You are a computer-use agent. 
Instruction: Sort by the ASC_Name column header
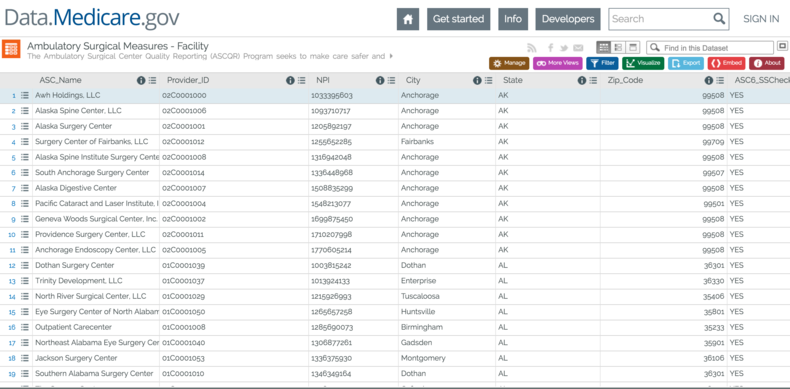point(60,80)
